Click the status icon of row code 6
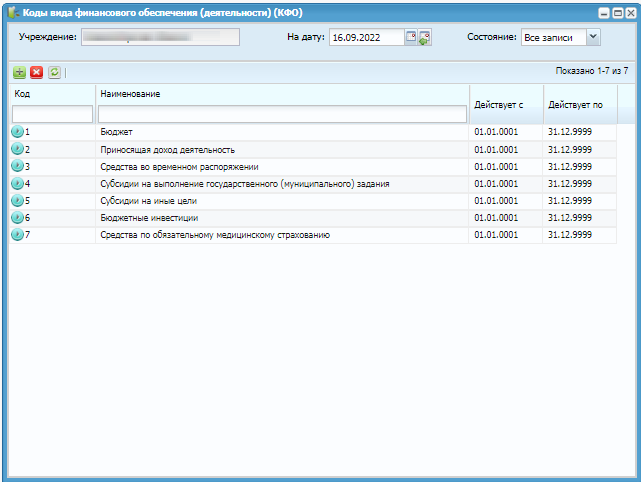641x482 pixels. (17, 217)
